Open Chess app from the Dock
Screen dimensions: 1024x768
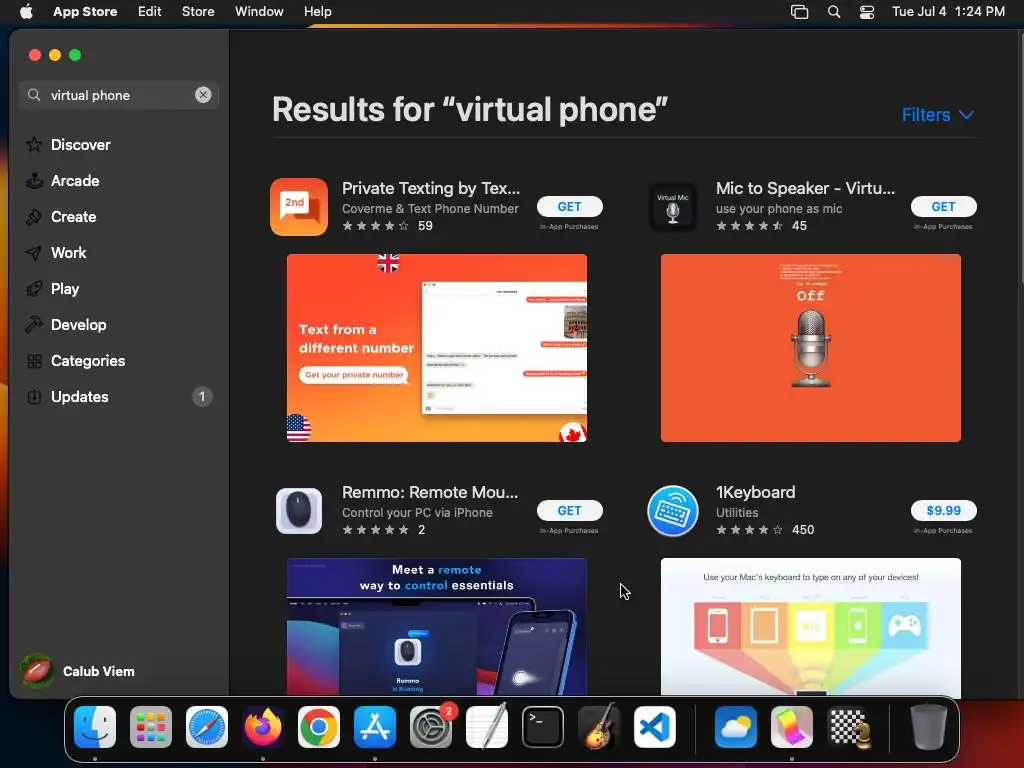848,727
